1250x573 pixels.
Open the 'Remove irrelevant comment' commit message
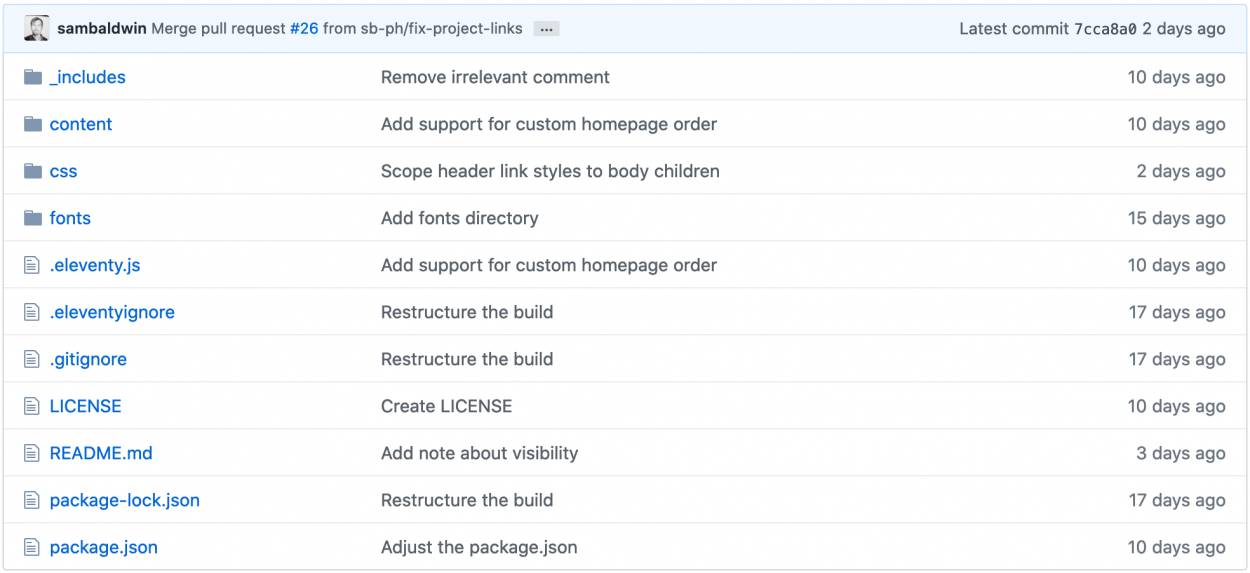coord(495,77)
